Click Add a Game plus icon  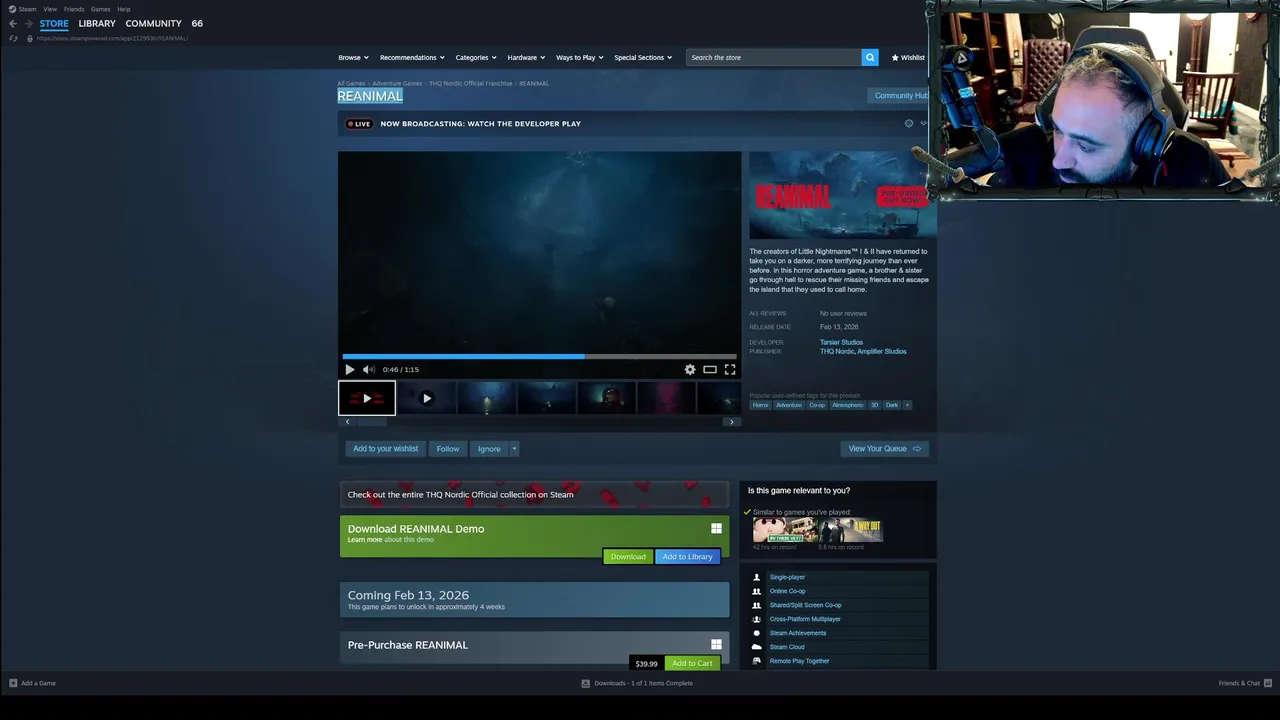pos(13,683)
